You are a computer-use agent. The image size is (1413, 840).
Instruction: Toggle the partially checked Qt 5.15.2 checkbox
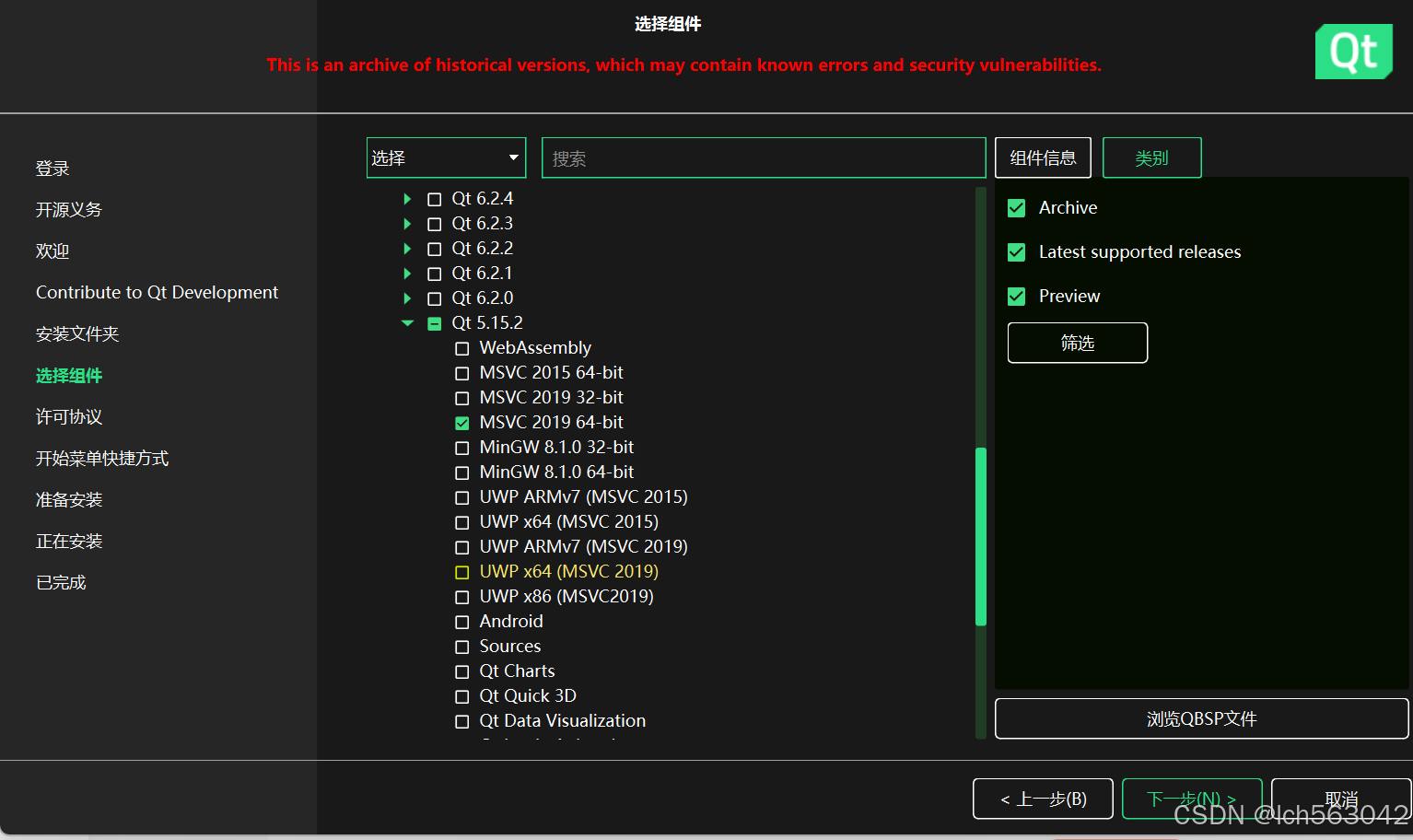click(435, 323)
